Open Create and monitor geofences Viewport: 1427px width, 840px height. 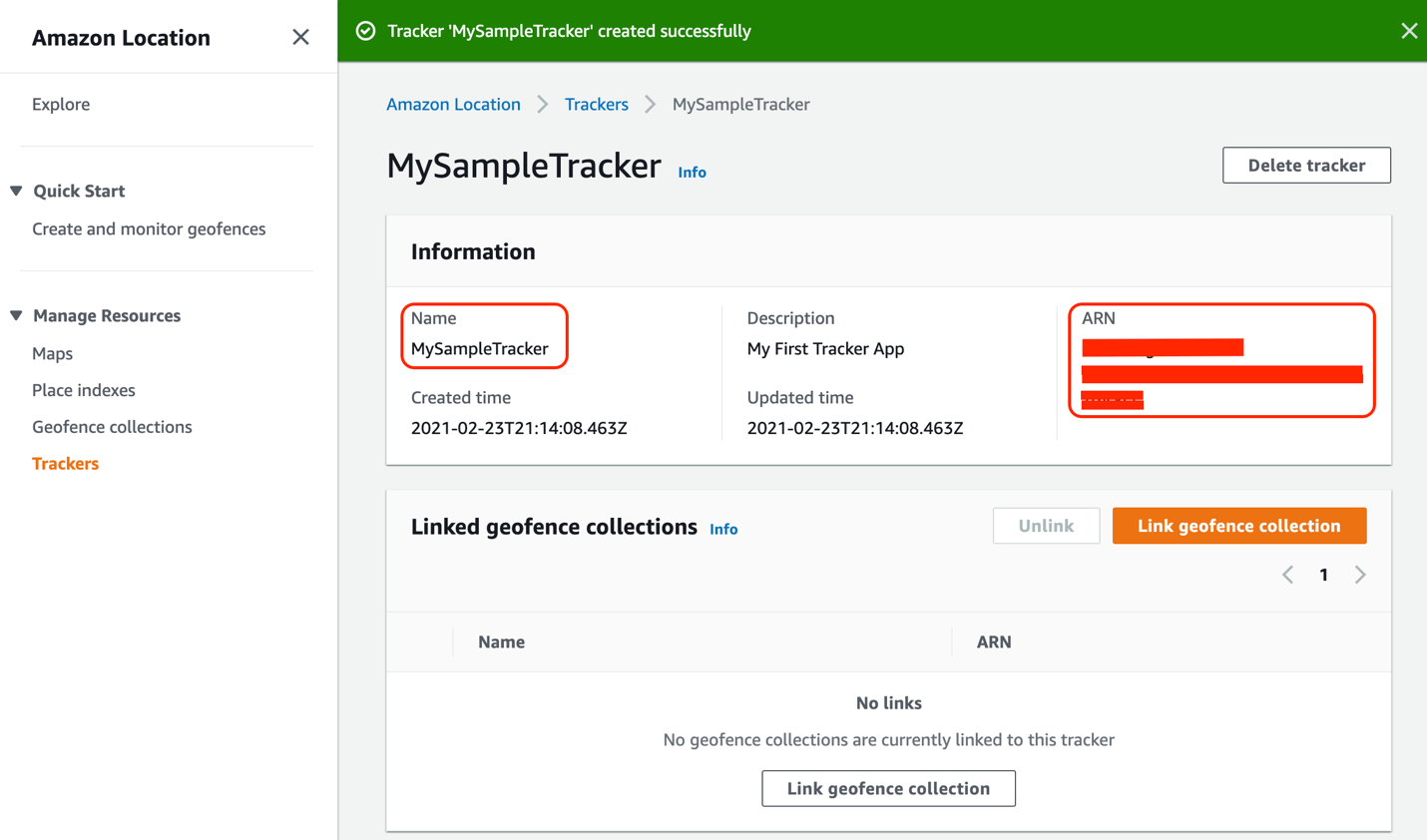point(149,228)
